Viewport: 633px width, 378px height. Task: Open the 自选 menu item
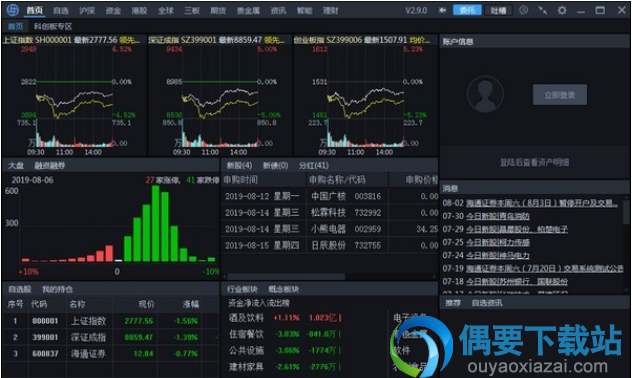[x=61, y=10]
